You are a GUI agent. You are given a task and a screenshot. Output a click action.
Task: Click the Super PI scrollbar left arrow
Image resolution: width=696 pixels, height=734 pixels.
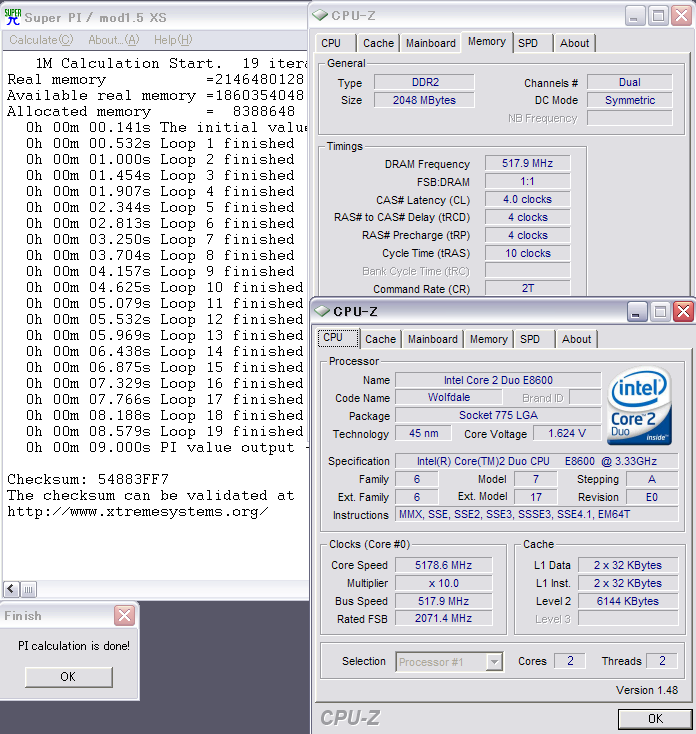(x=12, y=589)
